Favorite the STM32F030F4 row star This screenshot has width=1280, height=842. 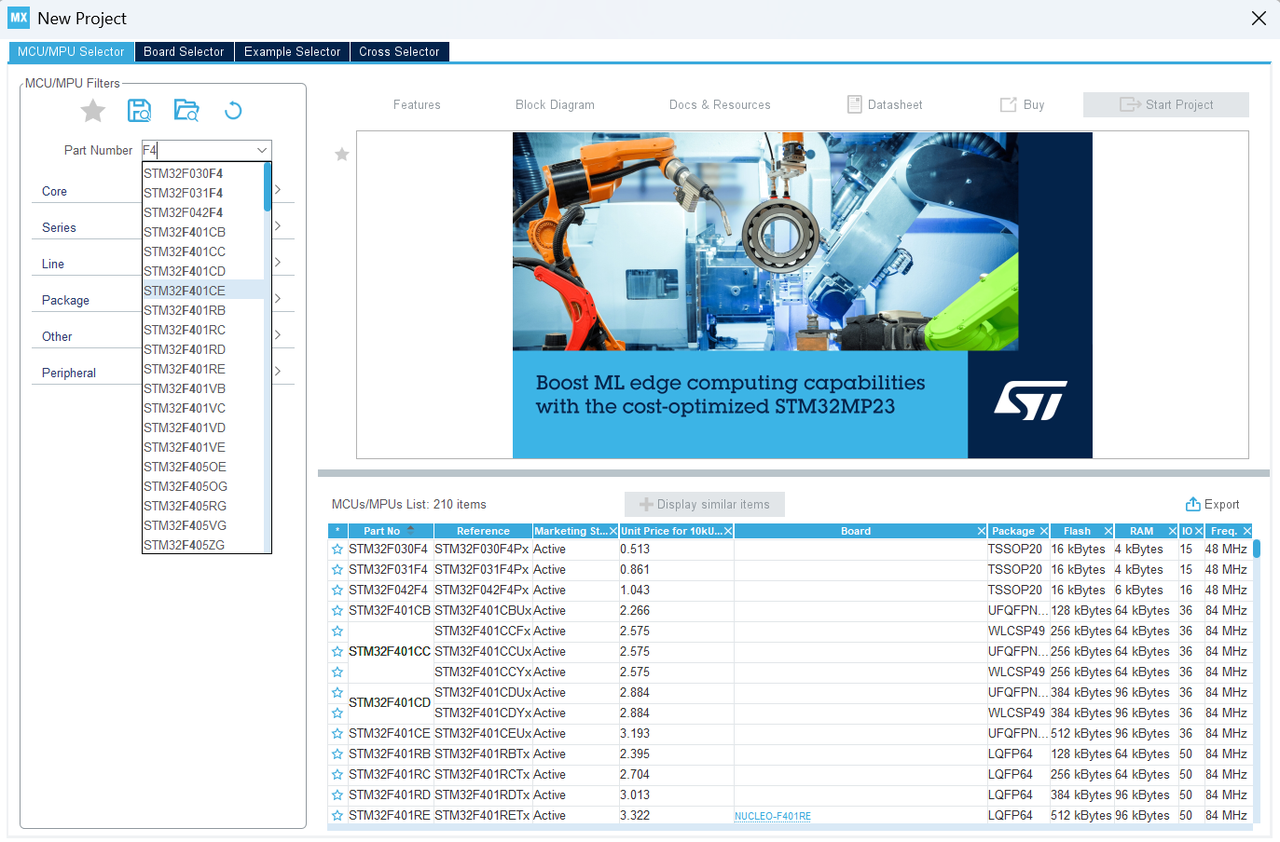click(337, 549)
